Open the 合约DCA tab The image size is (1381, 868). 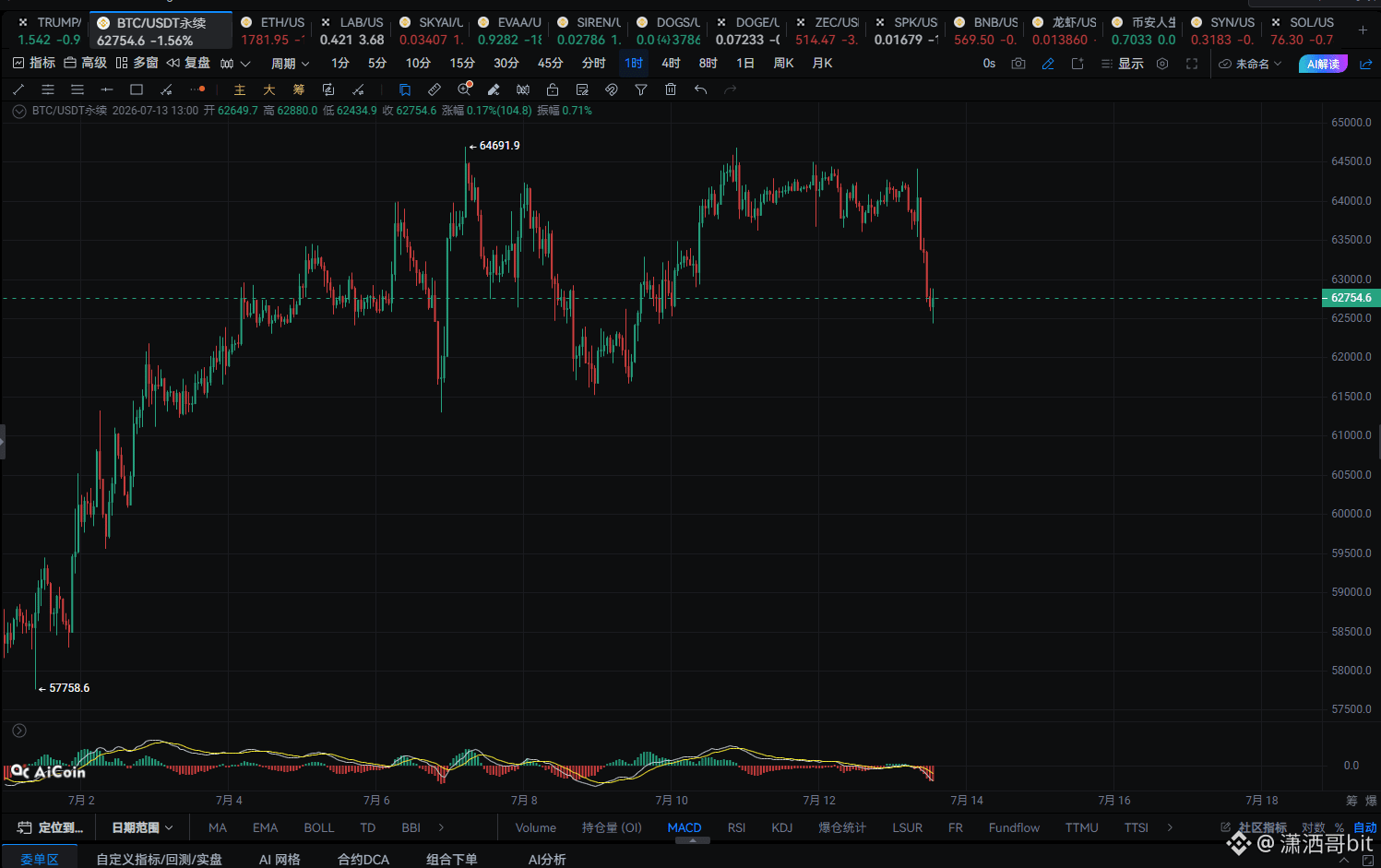[x=363, y=859]
